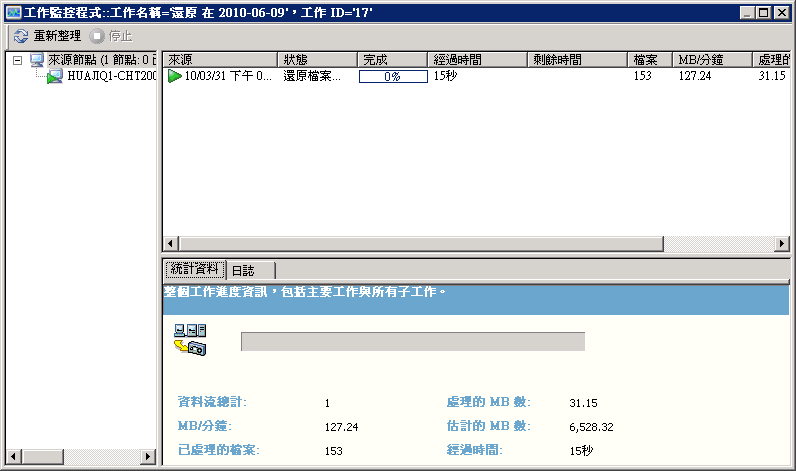Click the 127.24 MB/分鐘 value in job row
Viewport: 796px width, 471px height.
[694, 76]
